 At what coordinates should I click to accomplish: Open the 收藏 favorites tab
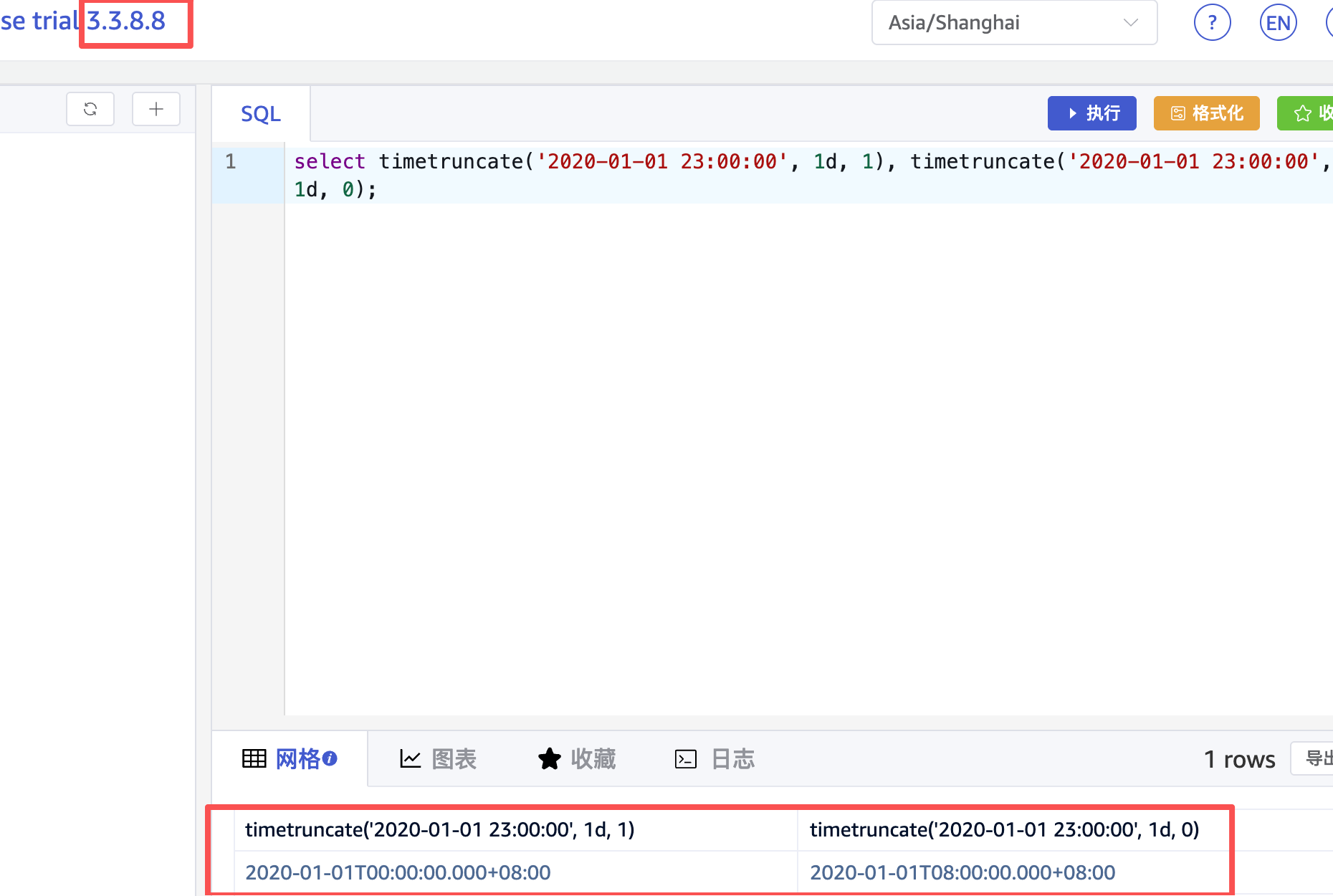coord(577,758)
